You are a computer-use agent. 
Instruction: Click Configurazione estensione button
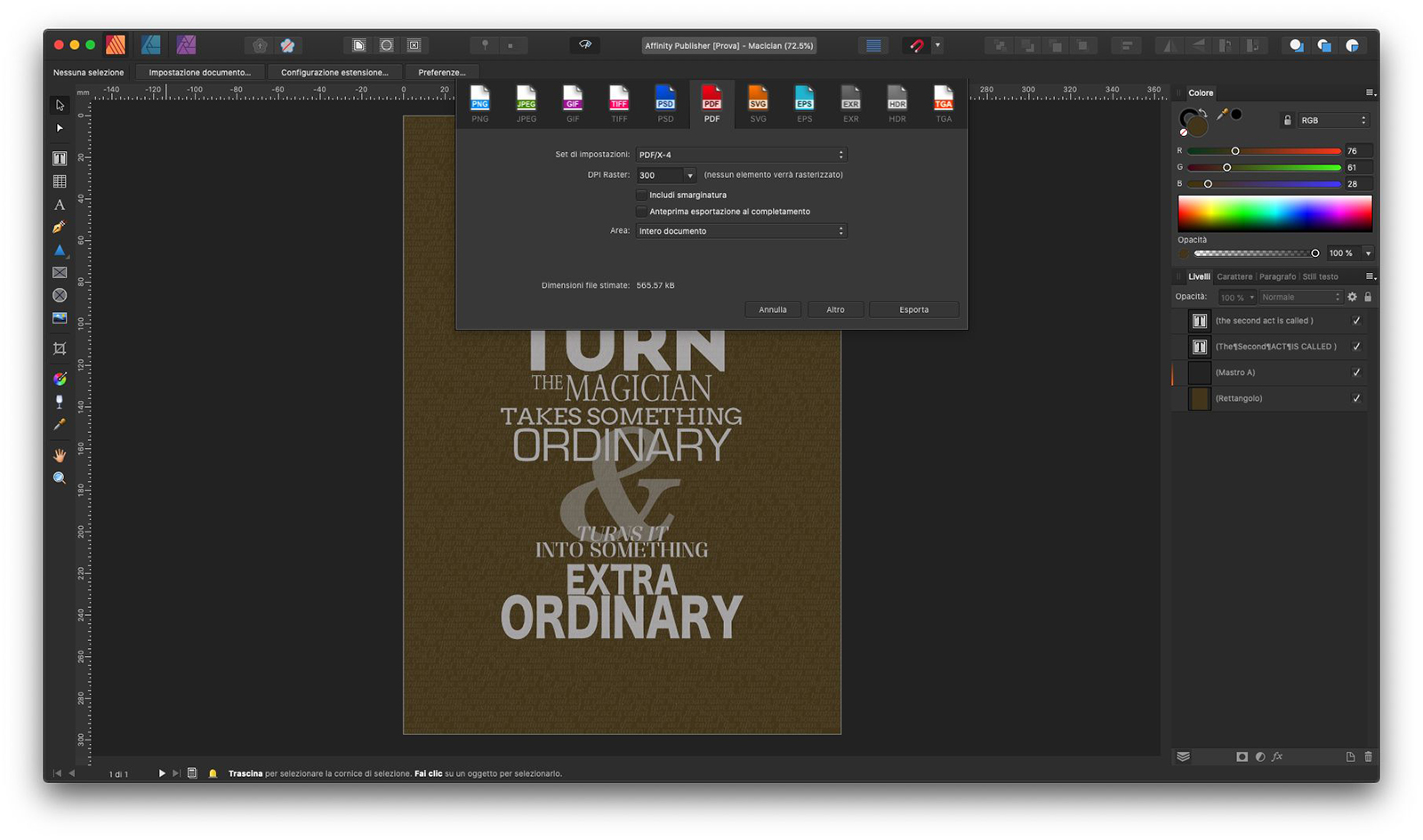click(334, 72)
